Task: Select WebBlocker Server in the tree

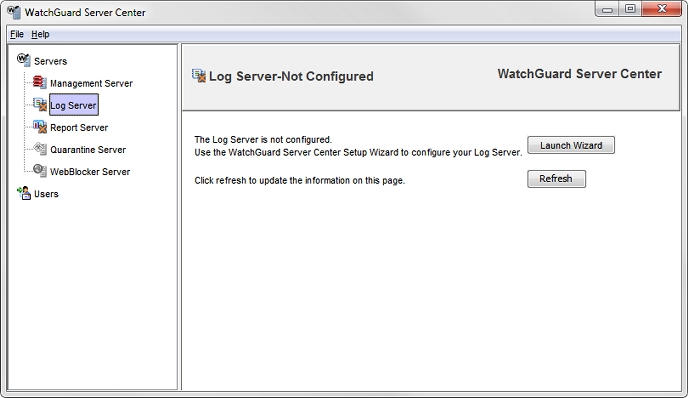Action: tap(90, 172)
